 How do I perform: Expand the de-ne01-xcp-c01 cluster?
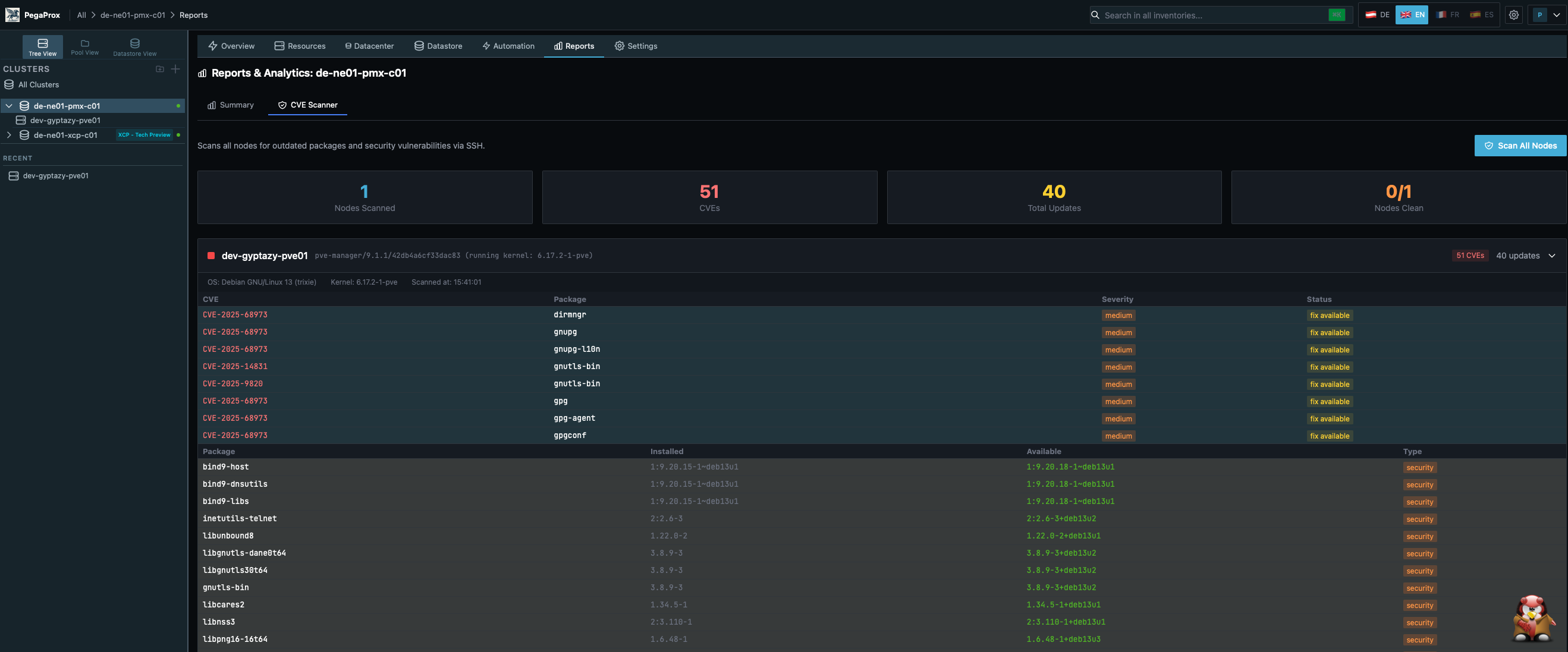pyautogui.click(x=9, y=135)
